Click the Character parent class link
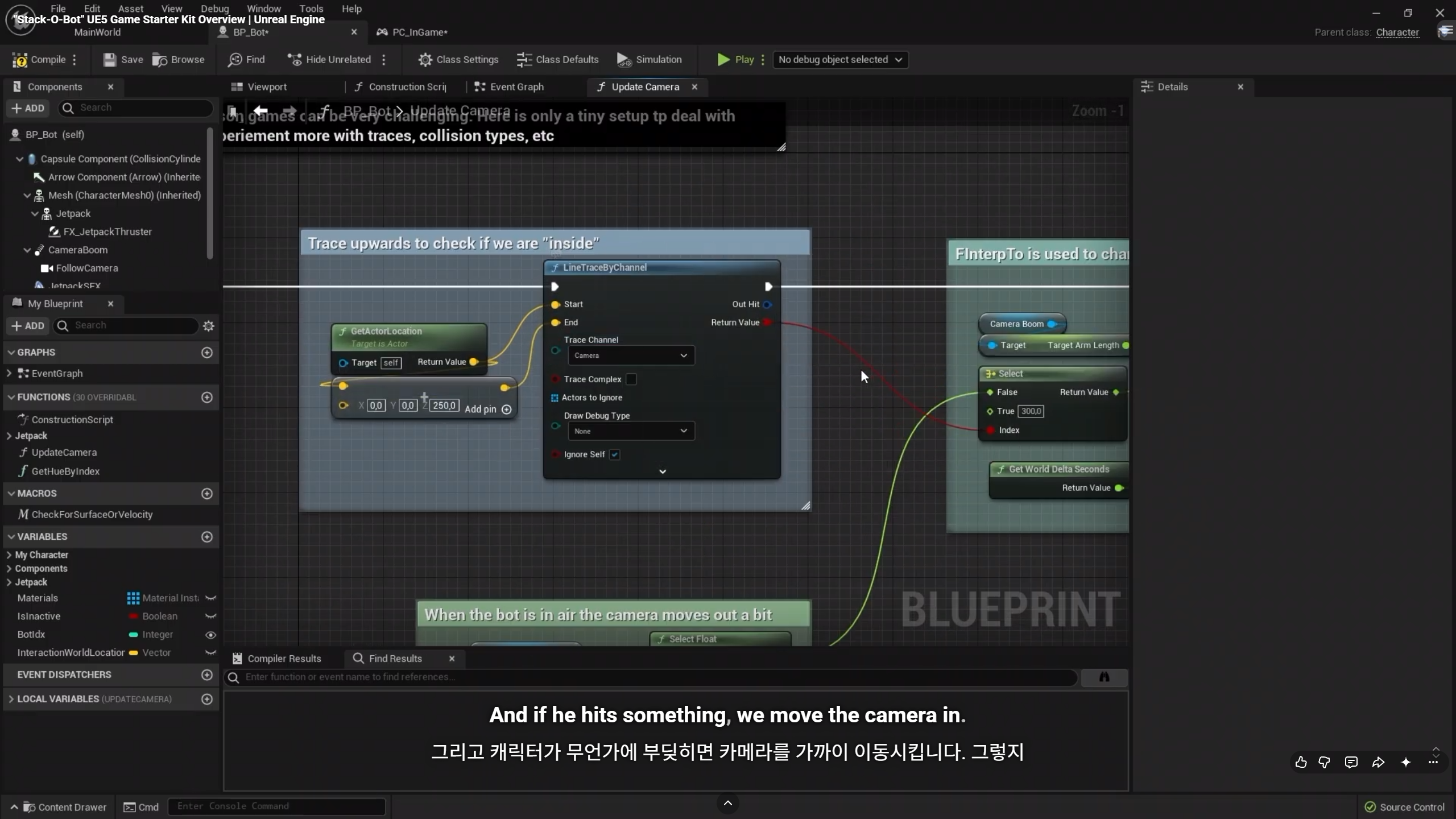Screen dimensions: 1456x819 click(x=1397, y=32)
